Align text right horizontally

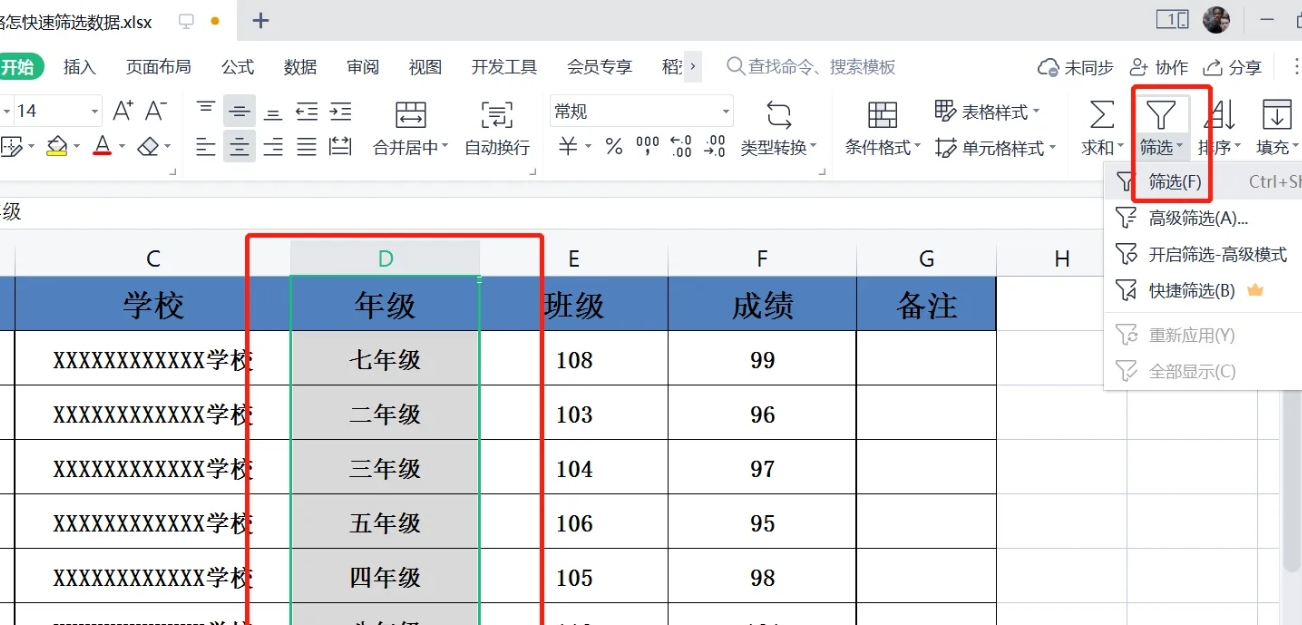point(272,147)
